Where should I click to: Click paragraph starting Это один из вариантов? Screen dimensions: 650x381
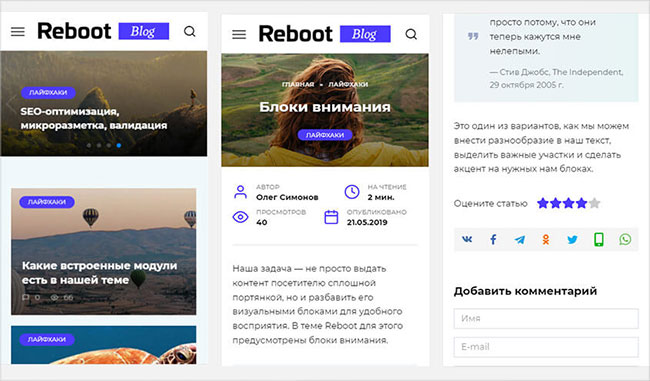(541, 147)
